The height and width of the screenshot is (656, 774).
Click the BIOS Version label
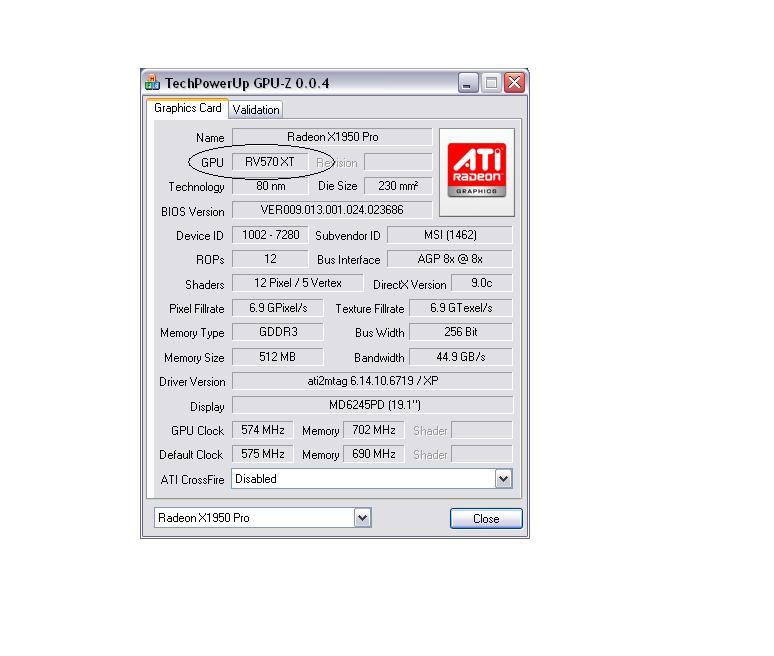pyautogui.click(x=193, y=211)
